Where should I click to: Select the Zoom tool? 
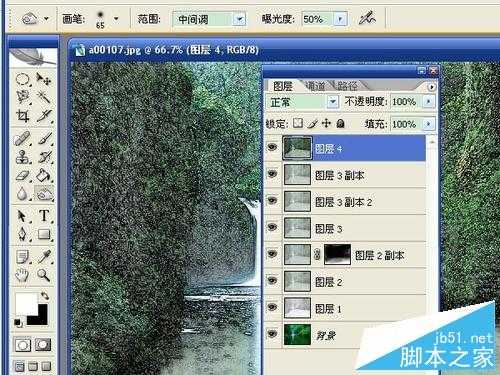click(x=44, y=275)
